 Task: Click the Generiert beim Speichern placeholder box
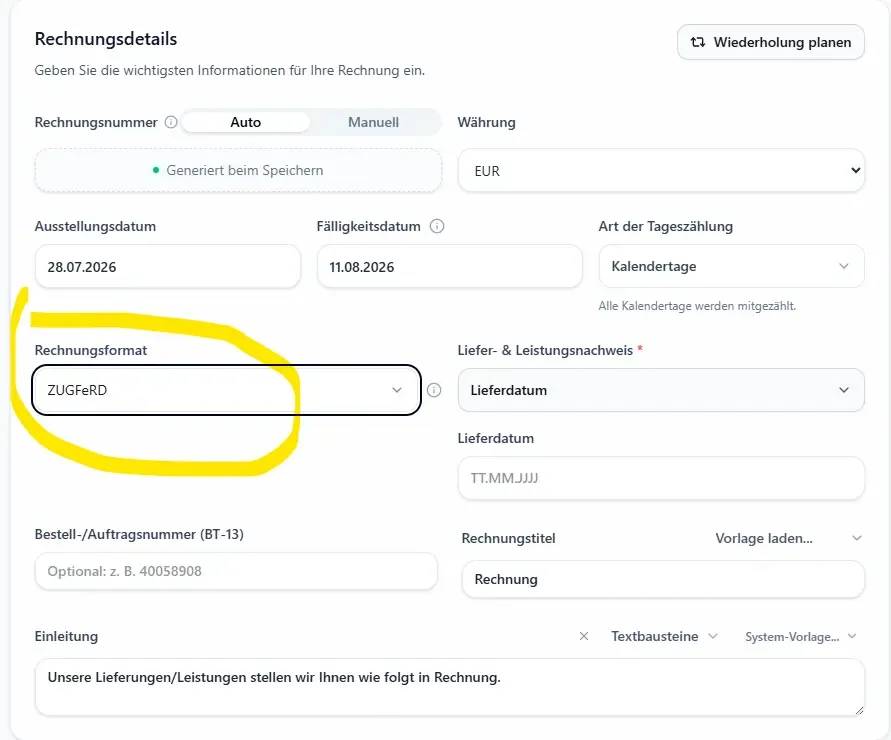(x=238, y=171)
